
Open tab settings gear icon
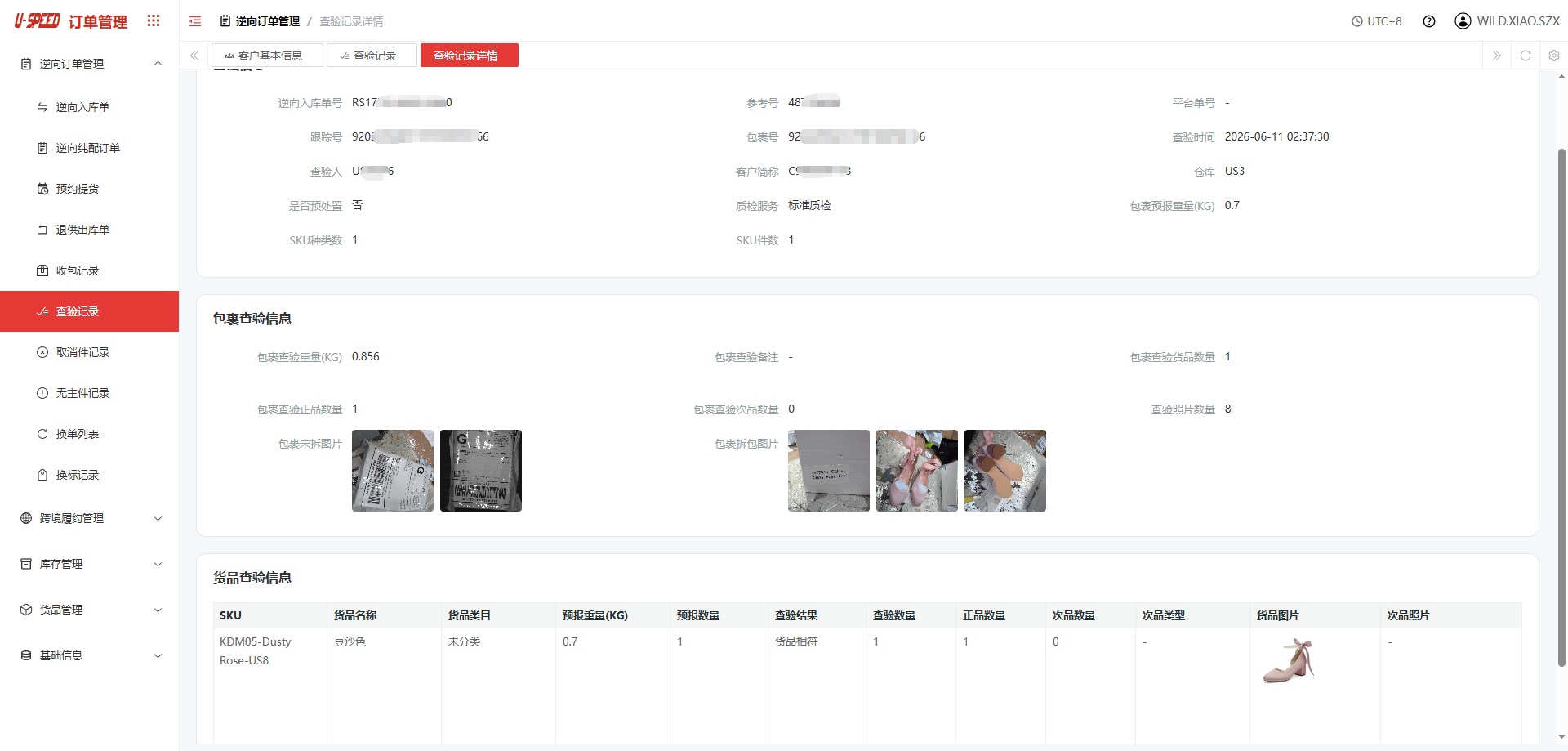[x=1554, y=56]
